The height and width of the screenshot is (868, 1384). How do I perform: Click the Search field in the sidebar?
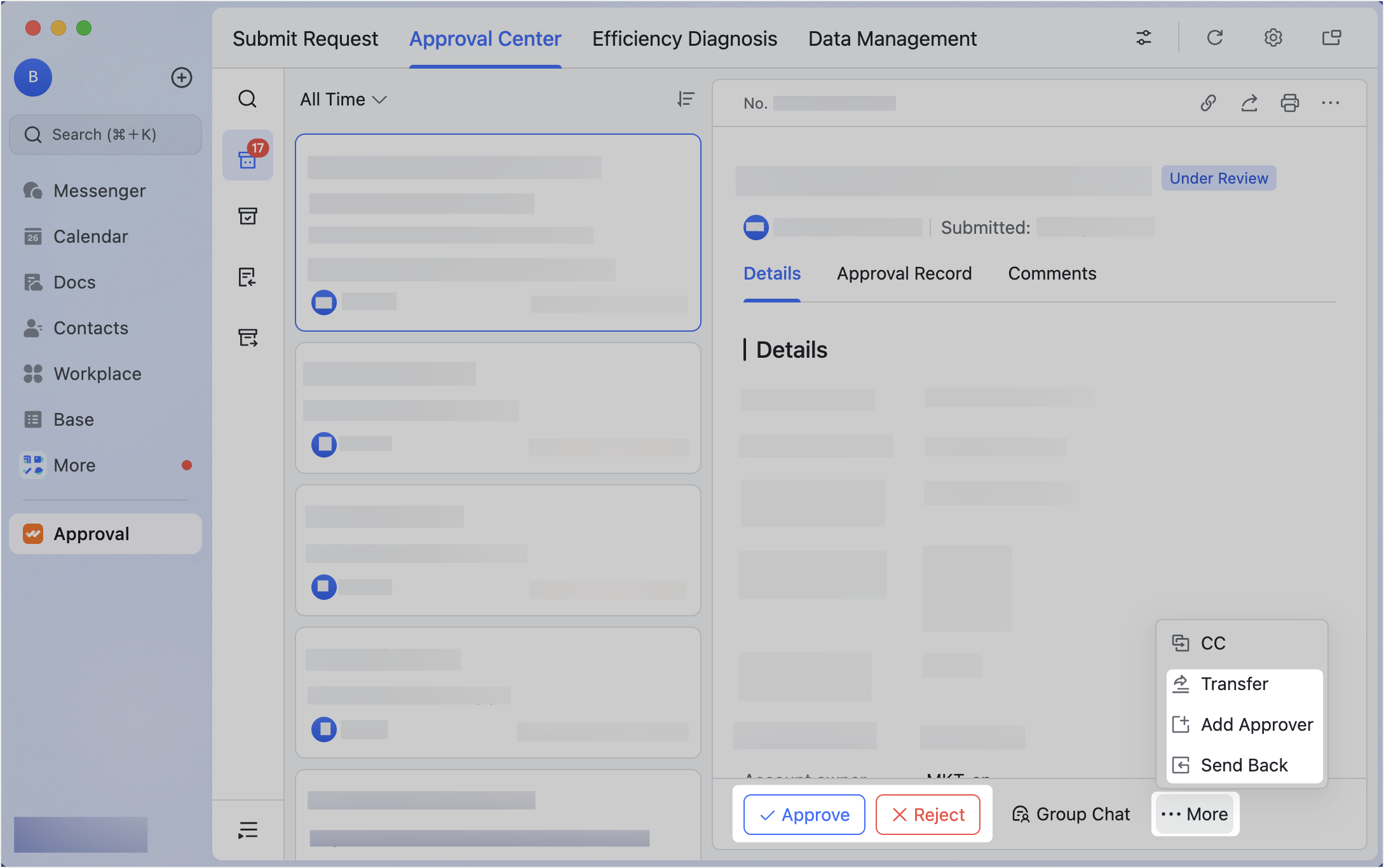105,135
